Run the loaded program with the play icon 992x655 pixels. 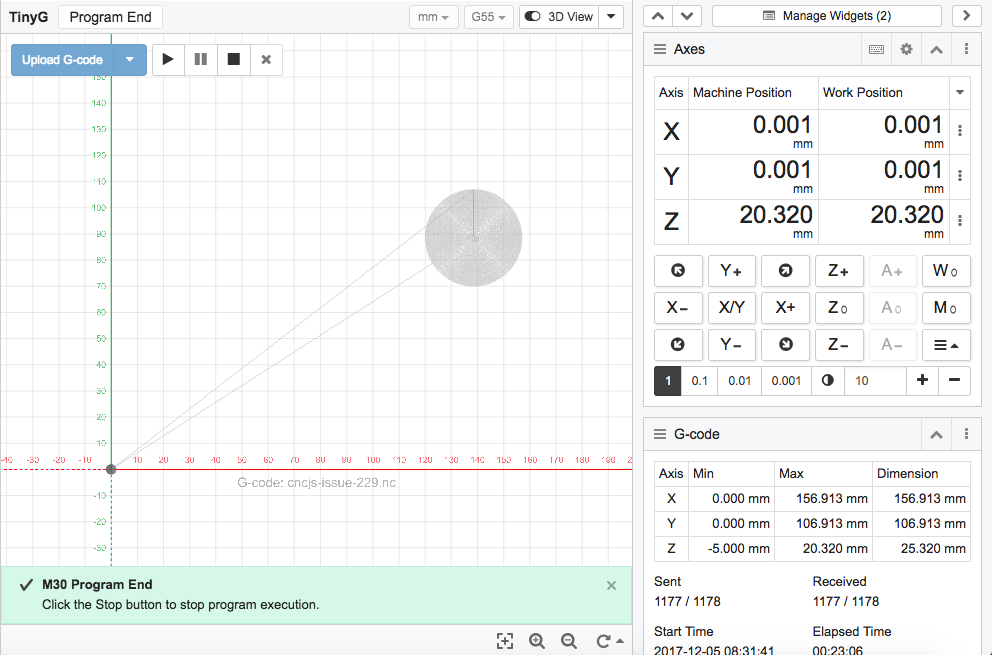[x=167, y=59]
